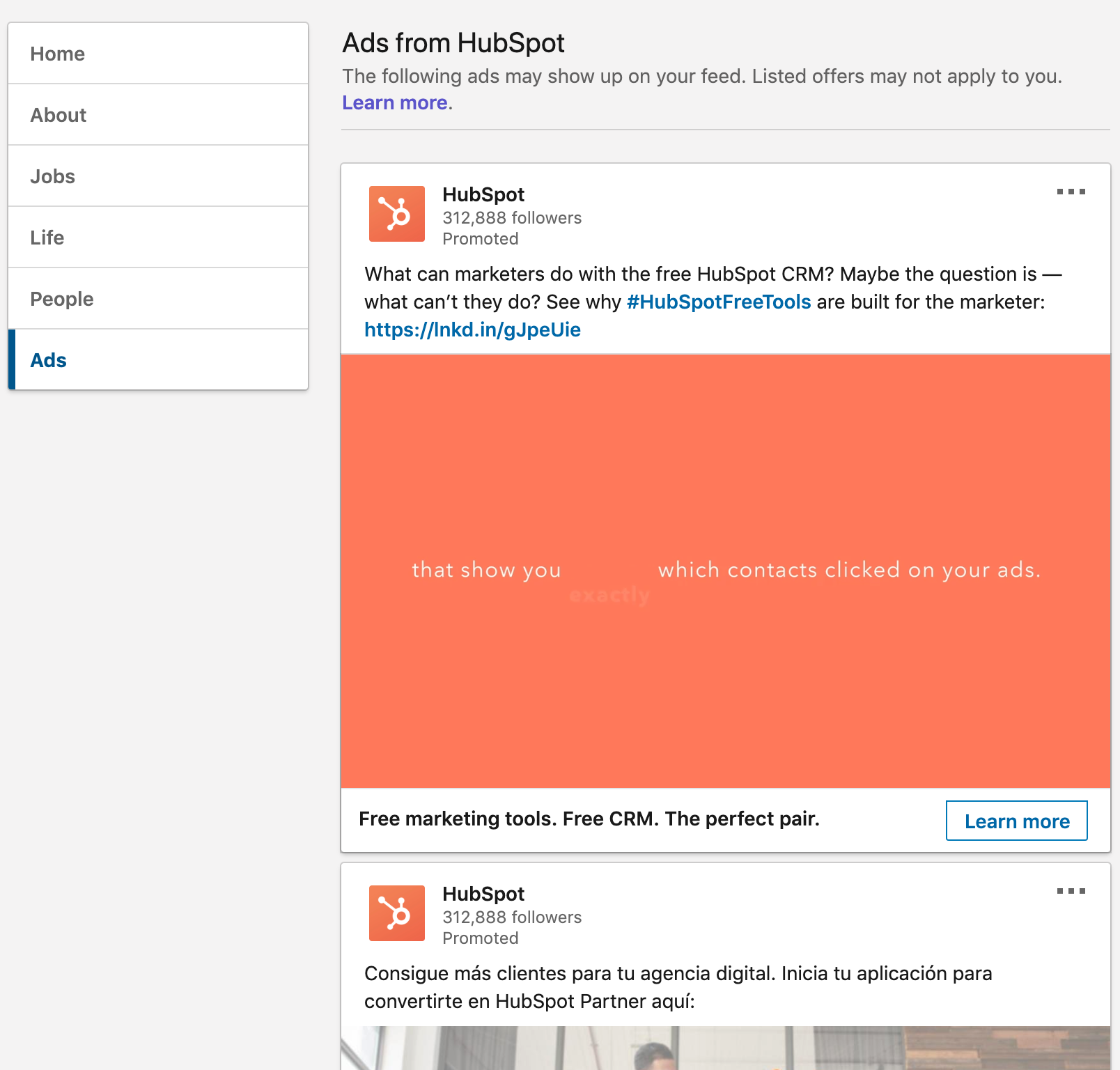The height and width of the screenshot is (1070, 1120).
Task: Open the photo in the Spanish ad
Action: (726, 1048)
